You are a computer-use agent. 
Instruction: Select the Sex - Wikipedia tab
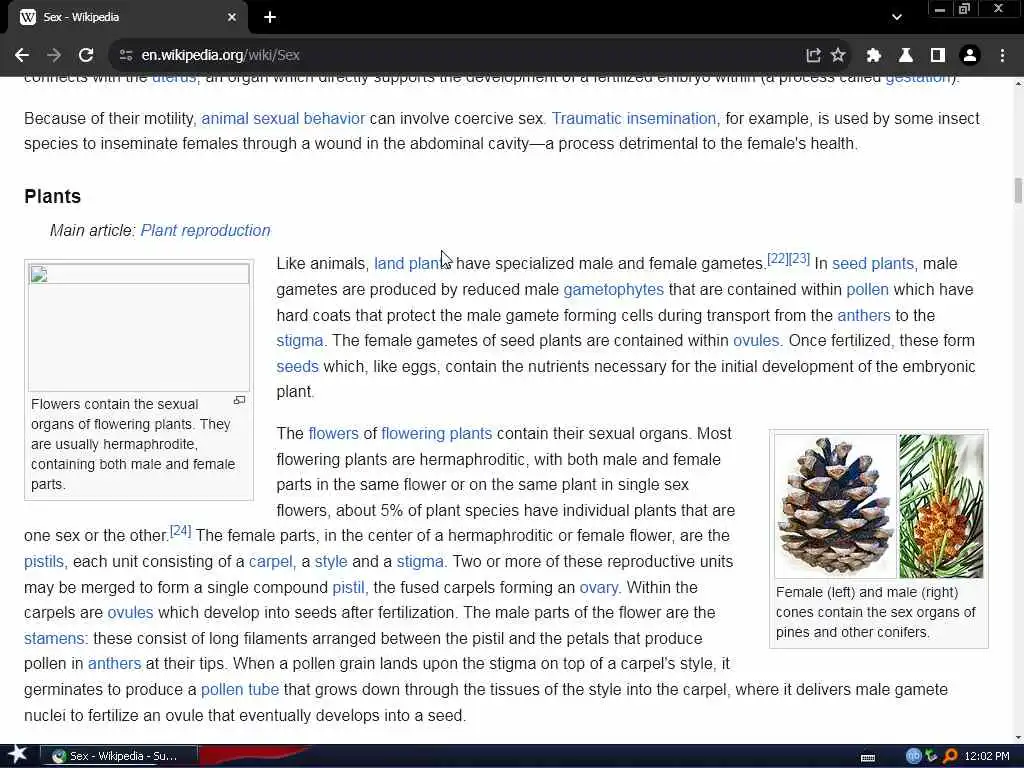(127, 18)
